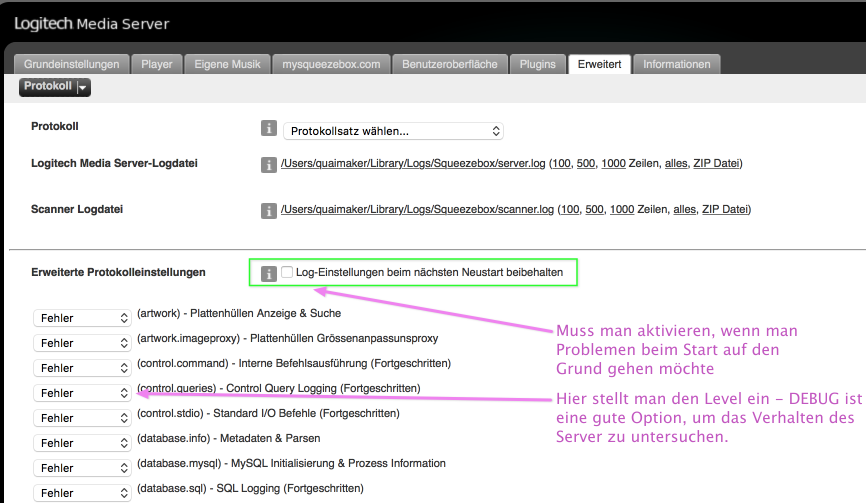Change log level for database.mysql
The height and width of the screenshot is (503, 866).
pos(82,468)
